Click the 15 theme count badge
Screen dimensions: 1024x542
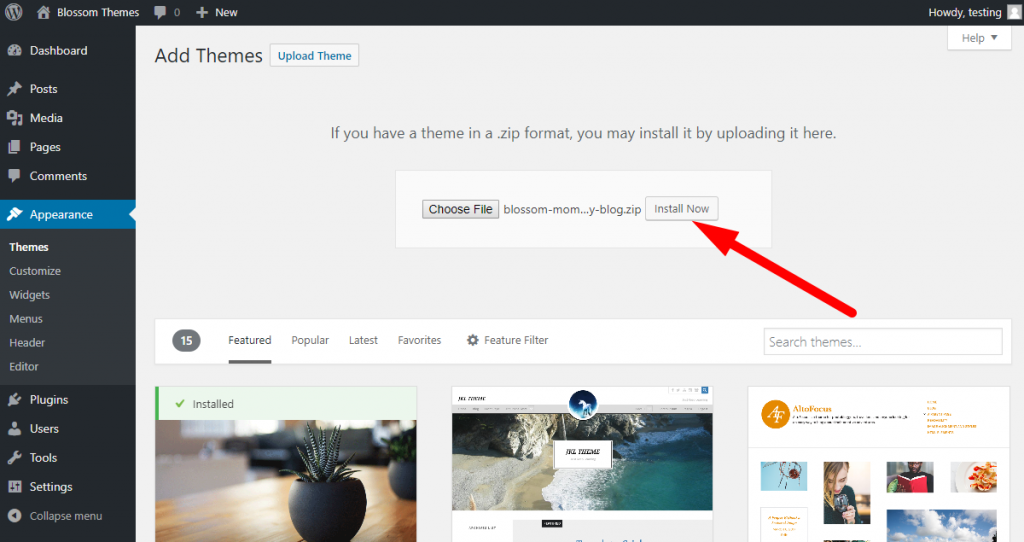186,340
